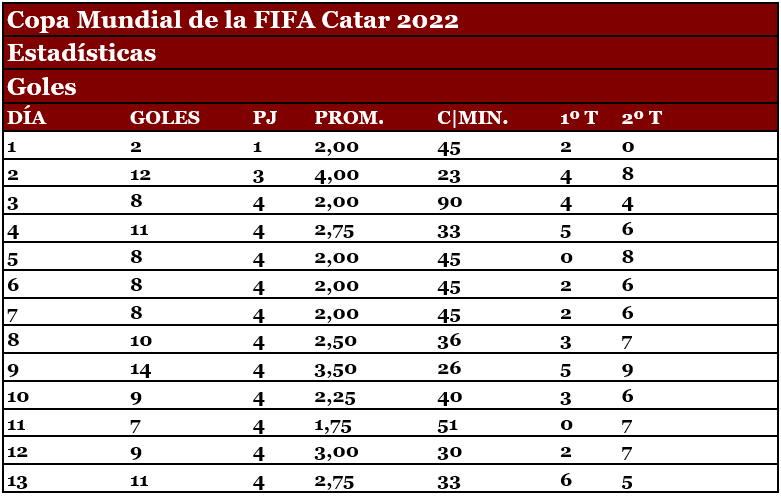Click the 23 value in C|MIN. column
This screenshot has width=781, height=498.
click(x=450, y=175)
